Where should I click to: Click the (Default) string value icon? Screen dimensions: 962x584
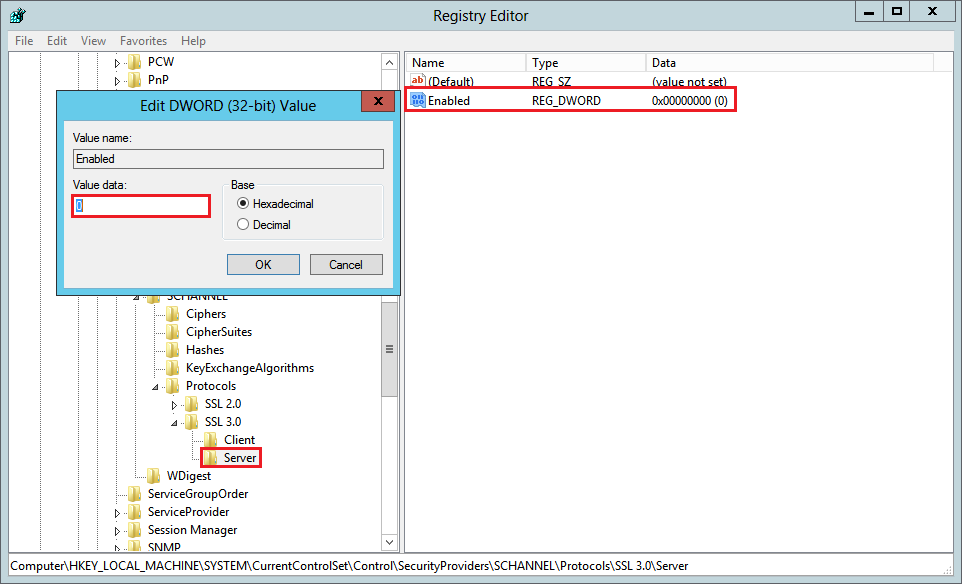pyautogui.click(x=418, y=81)
